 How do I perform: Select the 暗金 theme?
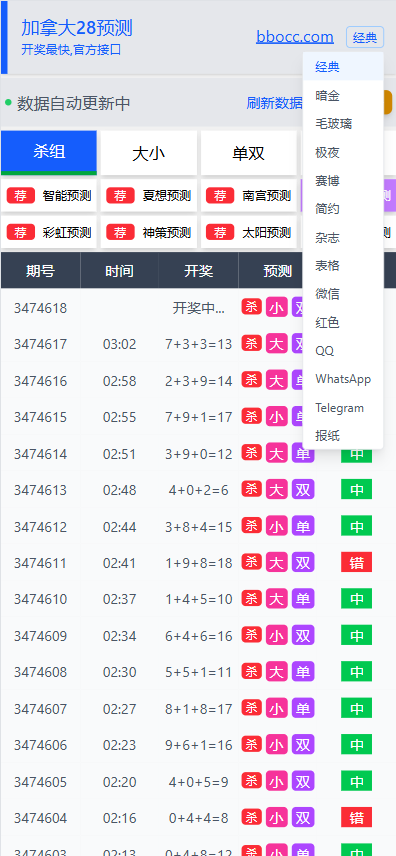pyautogui.click(x=343, y=96)
